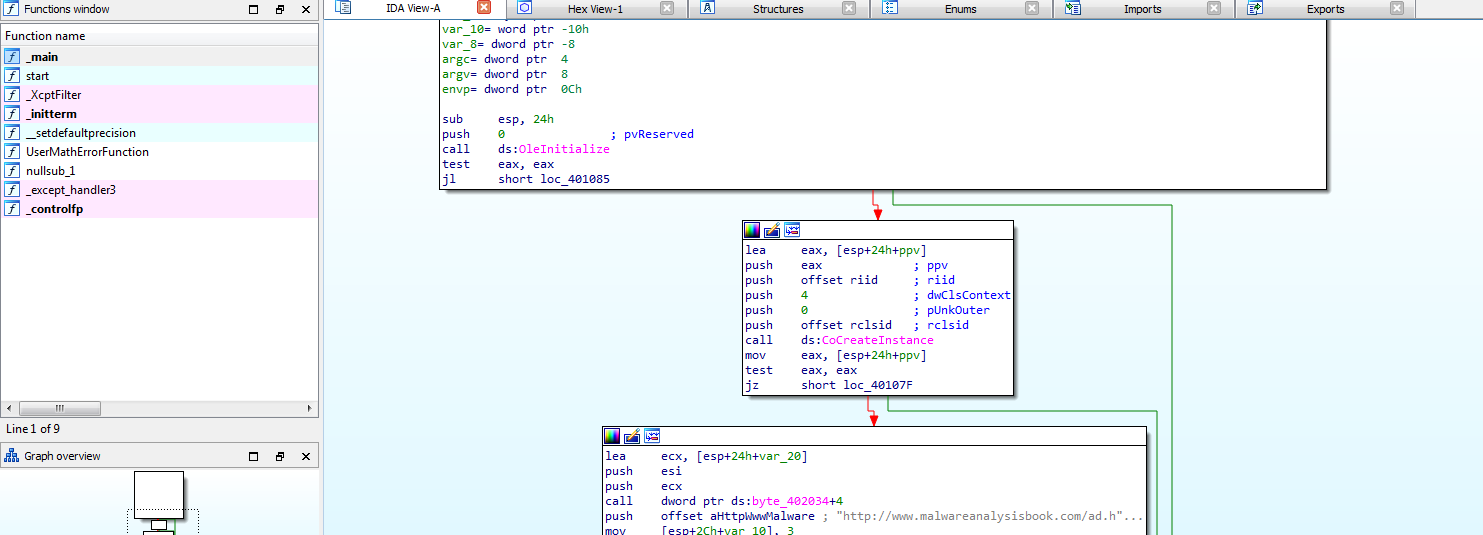Viewport: 1483px width, 535px height.
Task: Click the Functions window title icon
Action: pos(12,9)
